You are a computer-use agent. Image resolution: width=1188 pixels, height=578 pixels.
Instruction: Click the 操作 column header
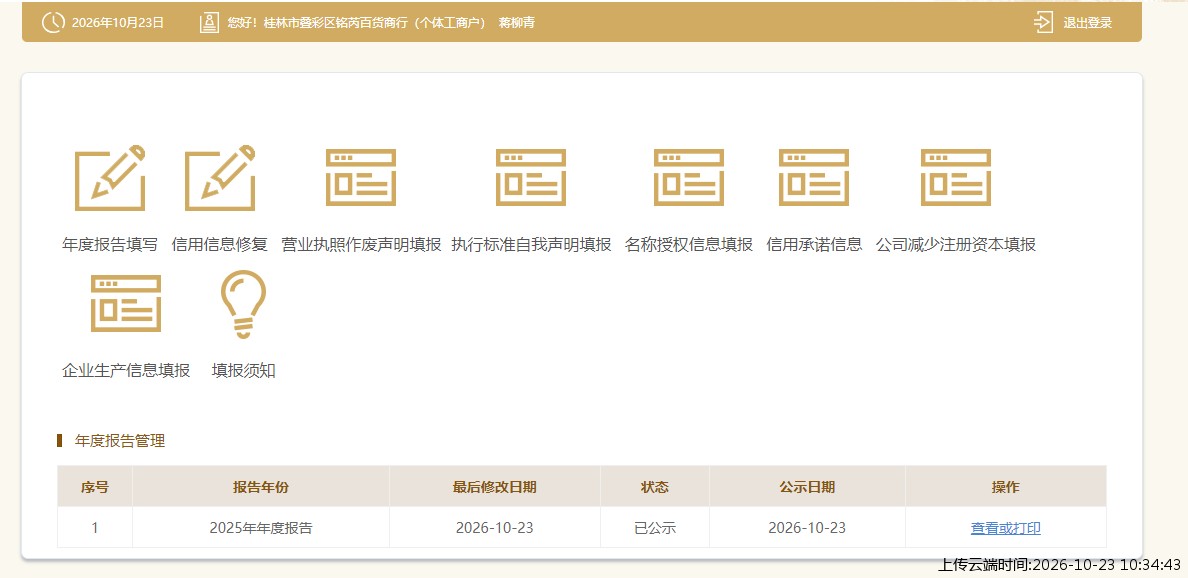point(1005,487)
